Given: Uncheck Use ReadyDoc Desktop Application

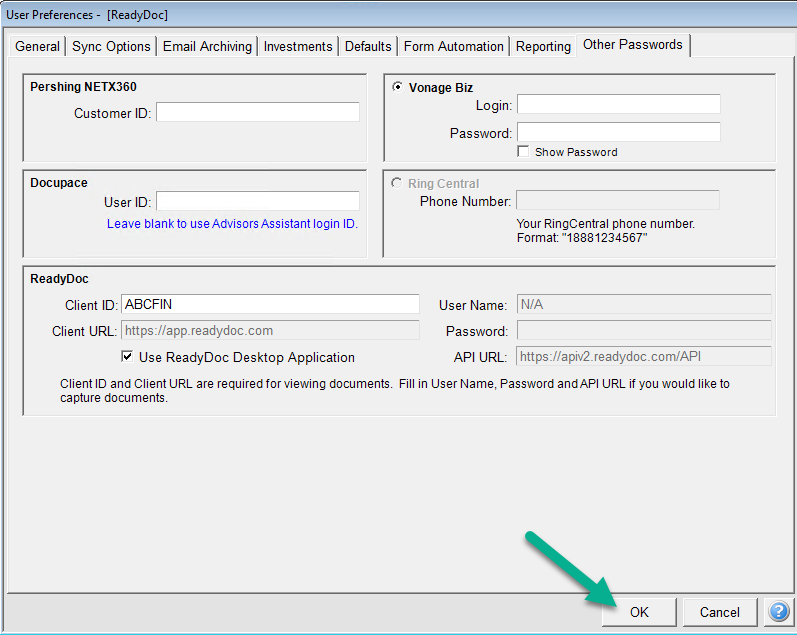Looking at the screenshot, I should pos(127,356).
